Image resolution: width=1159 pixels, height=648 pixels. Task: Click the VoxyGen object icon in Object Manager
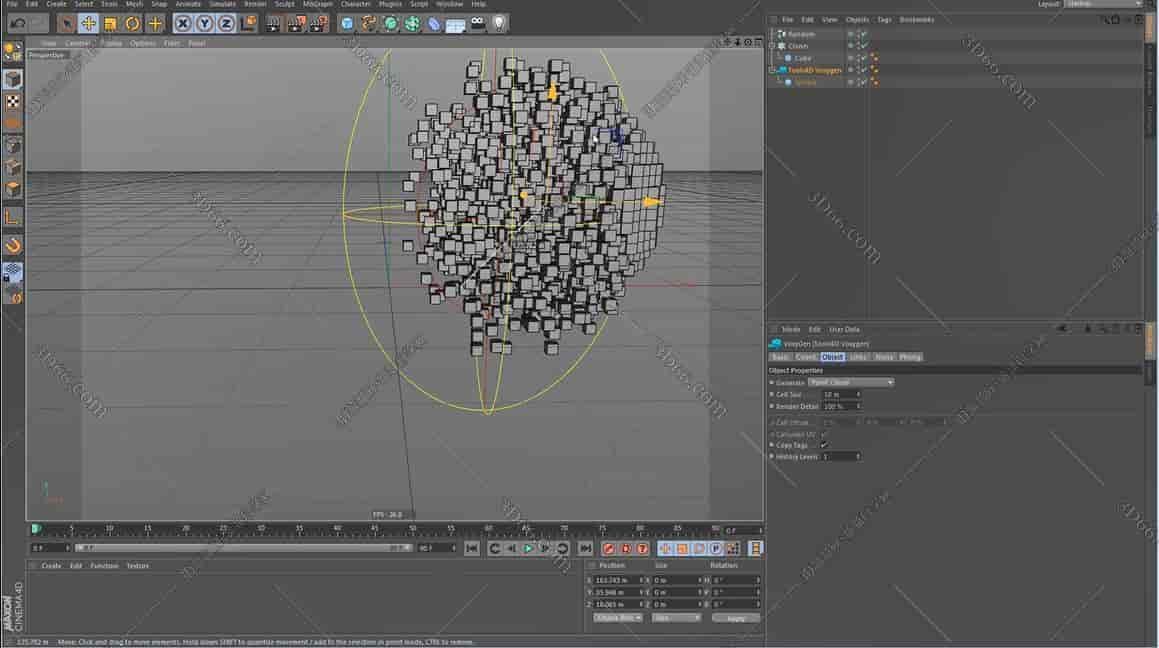point(782,70)
